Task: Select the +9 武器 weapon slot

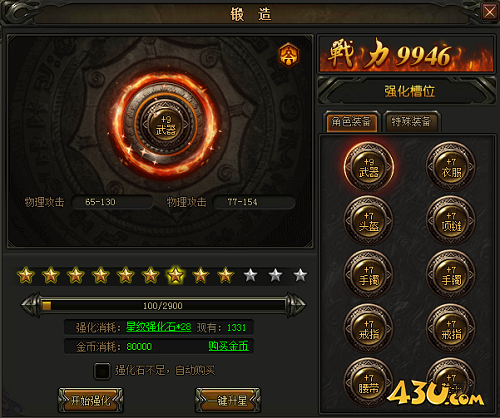Action: 369,166
